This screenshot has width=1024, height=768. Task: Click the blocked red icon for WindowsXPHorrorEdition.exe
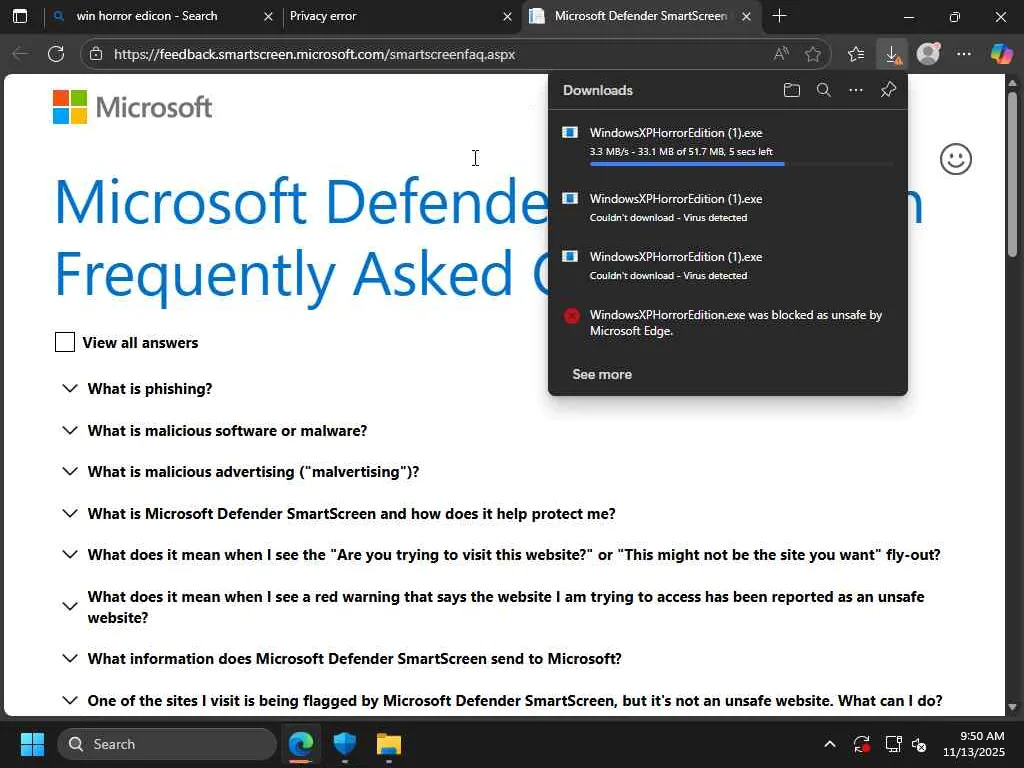tap(571, 316)
